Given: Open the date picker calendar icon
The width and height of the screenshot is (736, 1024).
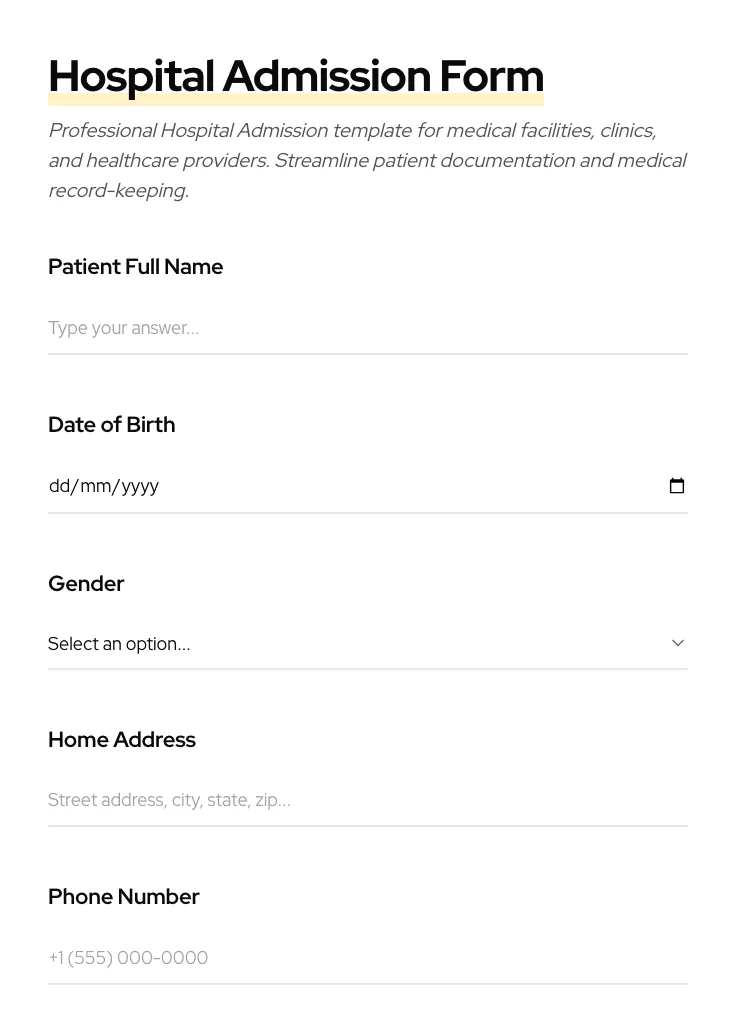Looking at the screenshot, I should point(677,485).
